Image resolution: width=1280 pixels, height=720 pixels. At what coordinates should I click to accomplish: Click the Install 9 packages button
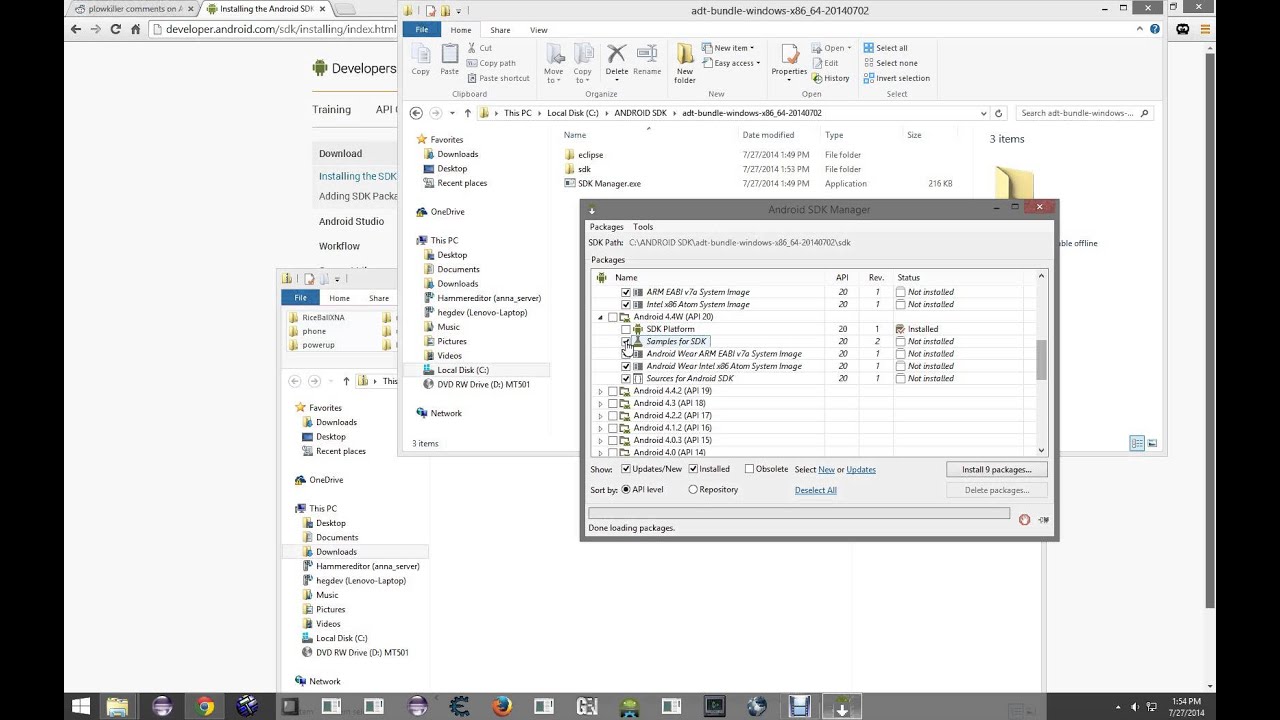(997, 469)
